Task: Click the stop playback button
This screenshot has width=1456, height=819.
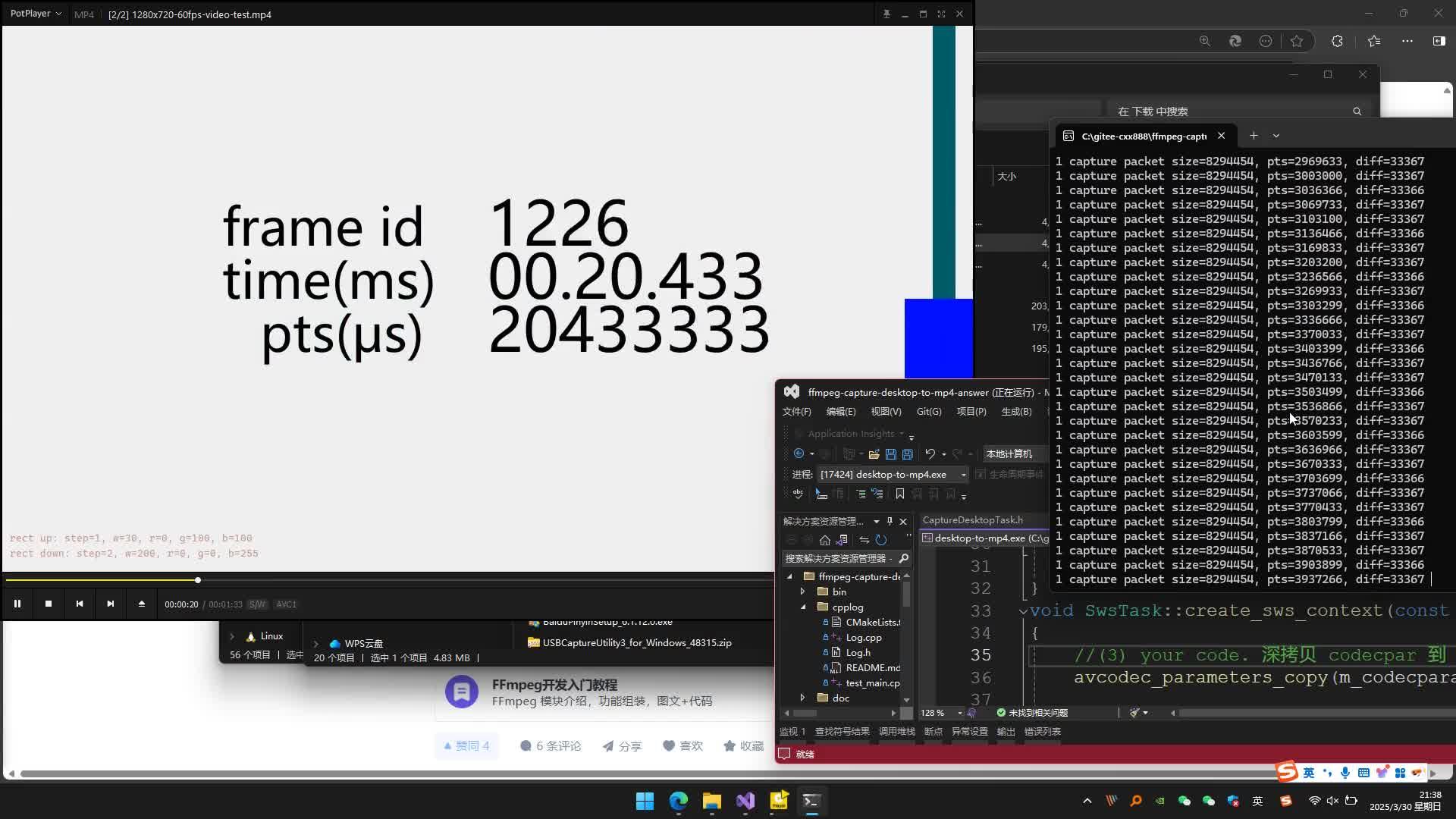Action: point(49,604)
